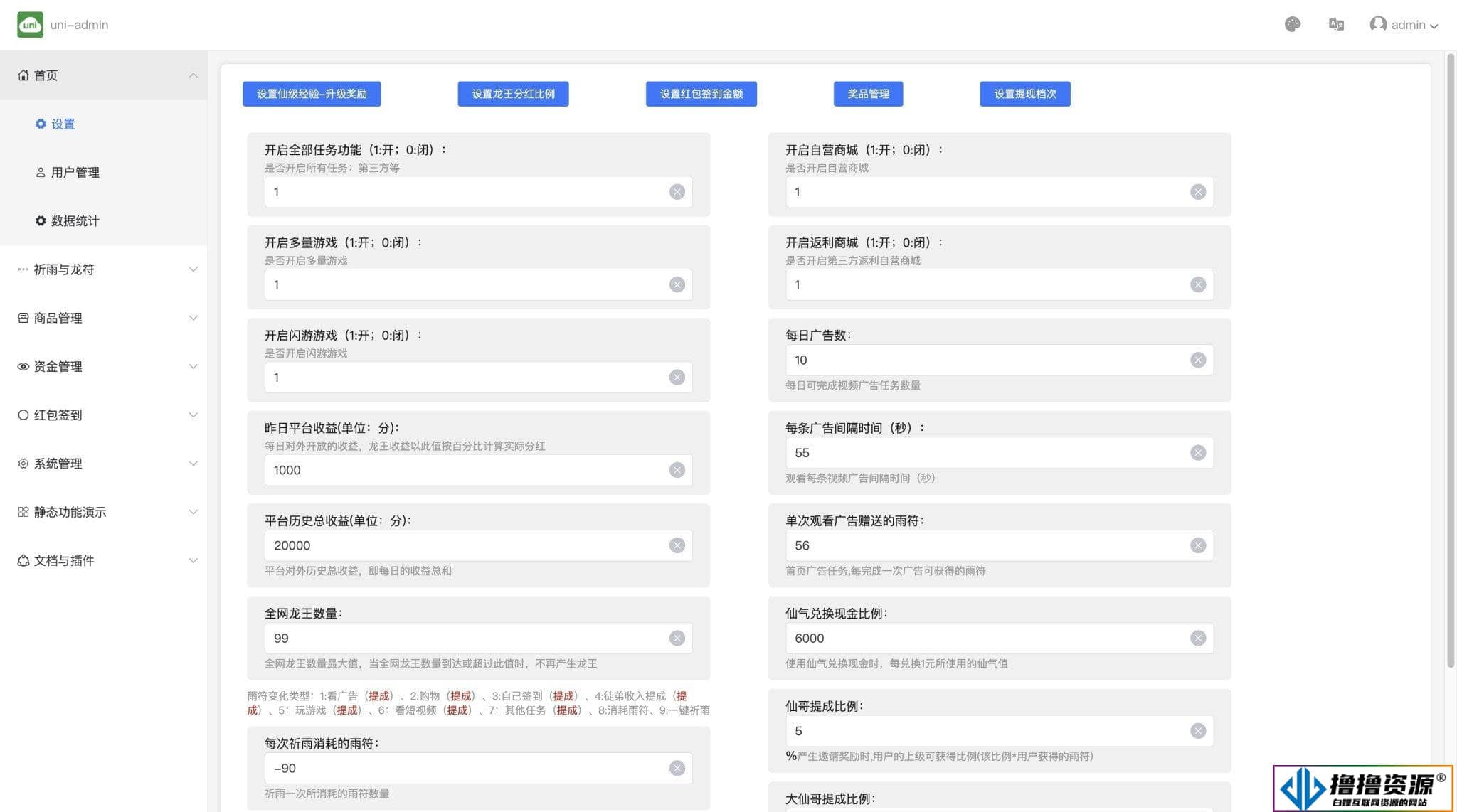Click the person icon beside 用户管理
The height and width of the screenshot is (812, 1457).
(41, 172)
